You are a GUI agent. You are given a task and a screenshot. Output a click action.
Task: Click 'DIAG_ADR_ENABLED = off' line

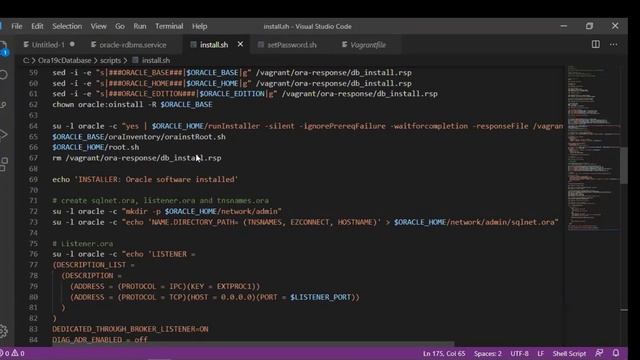click(100, 340)
